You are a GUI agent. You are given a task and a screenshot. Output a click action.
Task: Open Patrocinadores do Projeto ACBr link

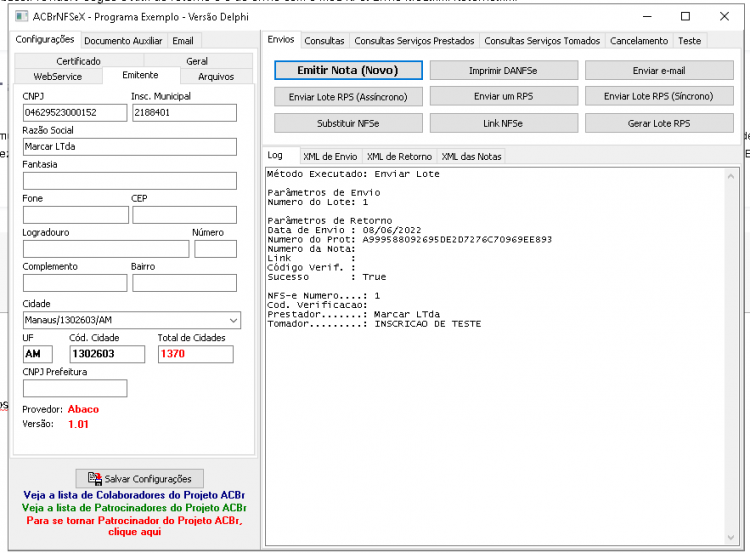(x=134, y=508)
